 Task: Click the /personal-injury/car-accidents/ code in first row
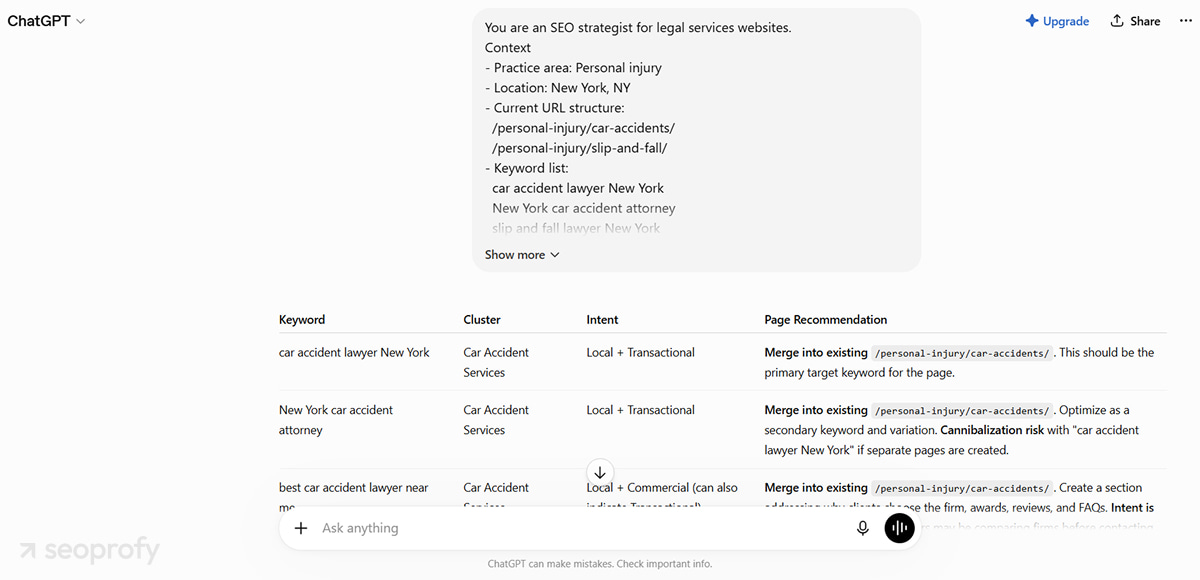click(963, 353)
